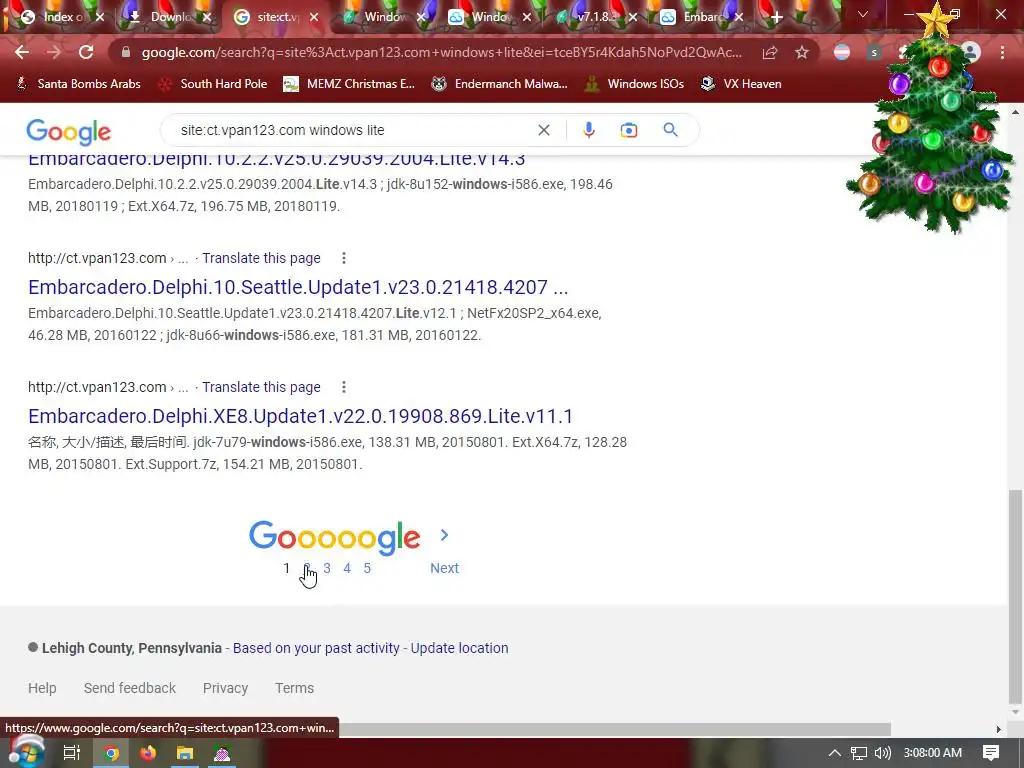This screenshot has width=1024, height=768.
Task: Click the magnifier search button
Action: click(670, 130)
